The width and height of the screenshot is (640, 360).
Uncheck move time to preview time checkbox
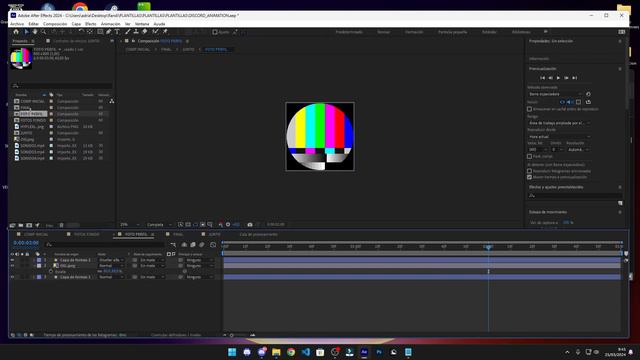click(x=529, y=177)
